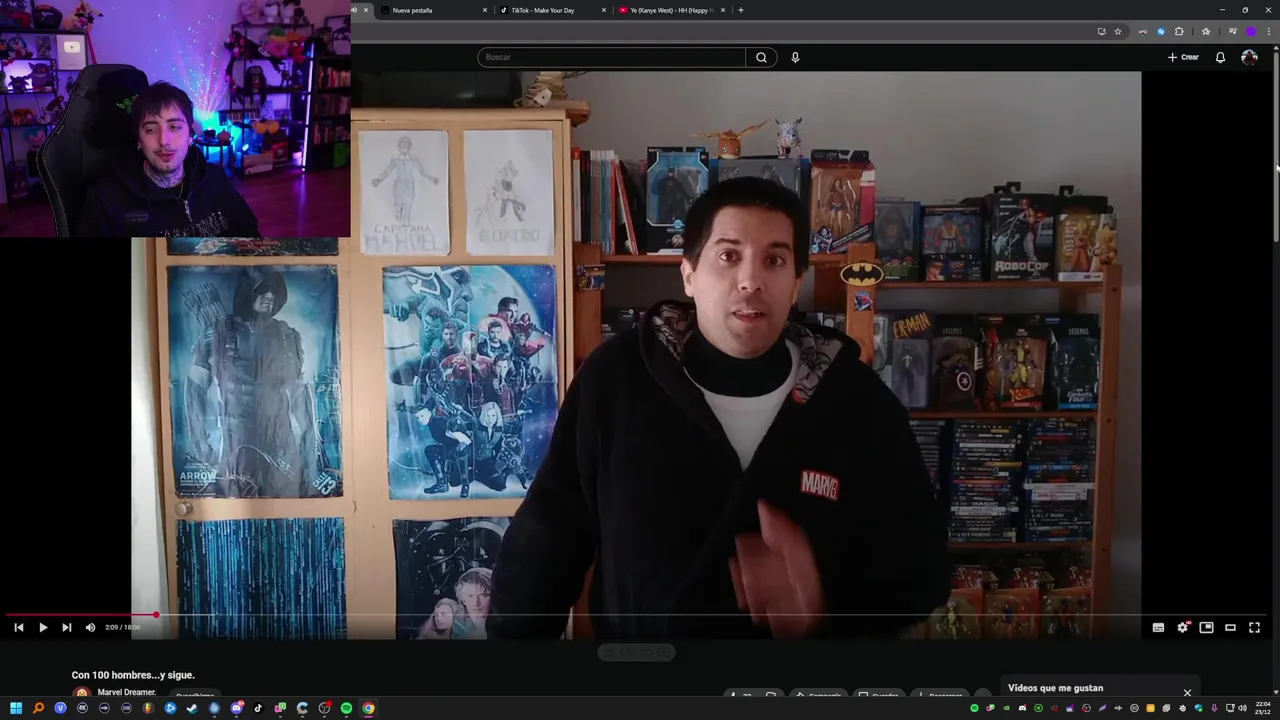Enter fullscreen video mode
The image size is (1280, 720).
(1254, 627)
